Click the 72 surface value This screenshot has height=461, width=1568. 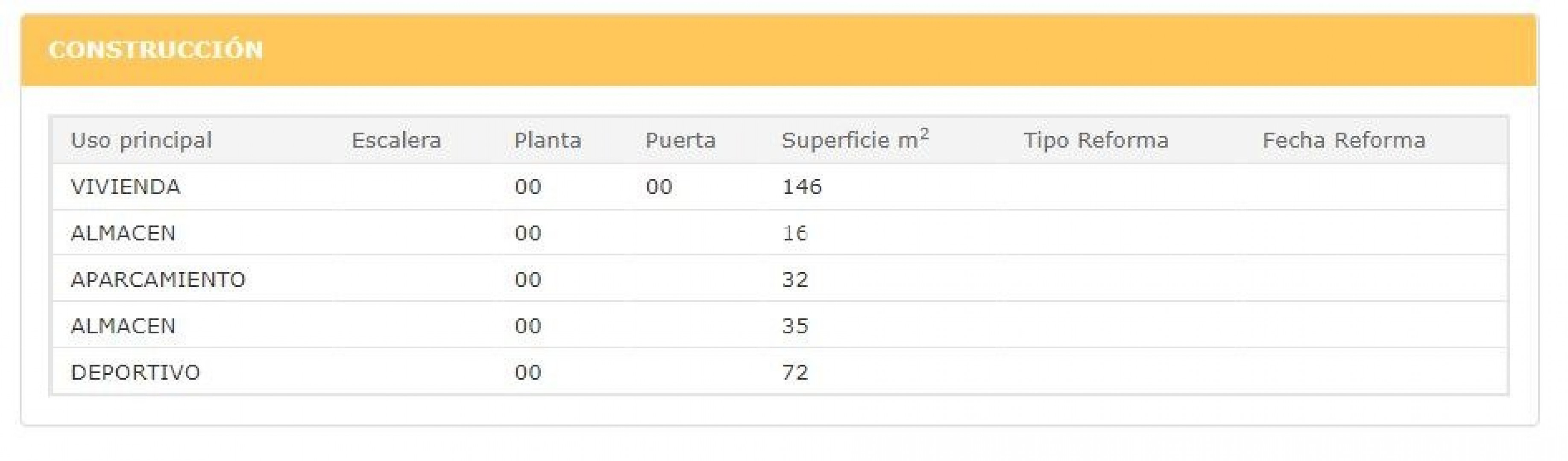(795, 372)
